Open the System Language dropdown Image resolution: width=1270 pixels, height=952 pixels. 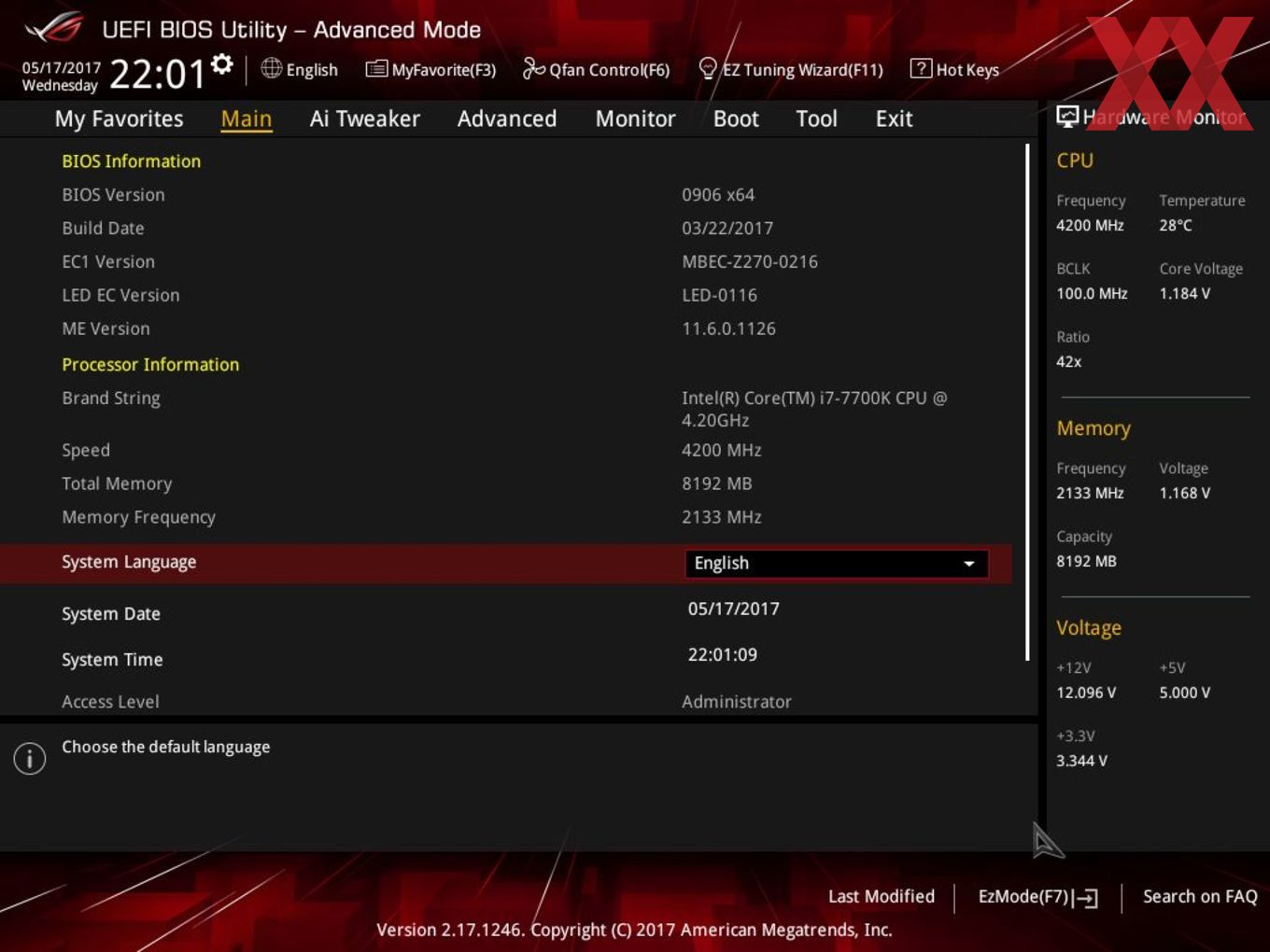837,564
